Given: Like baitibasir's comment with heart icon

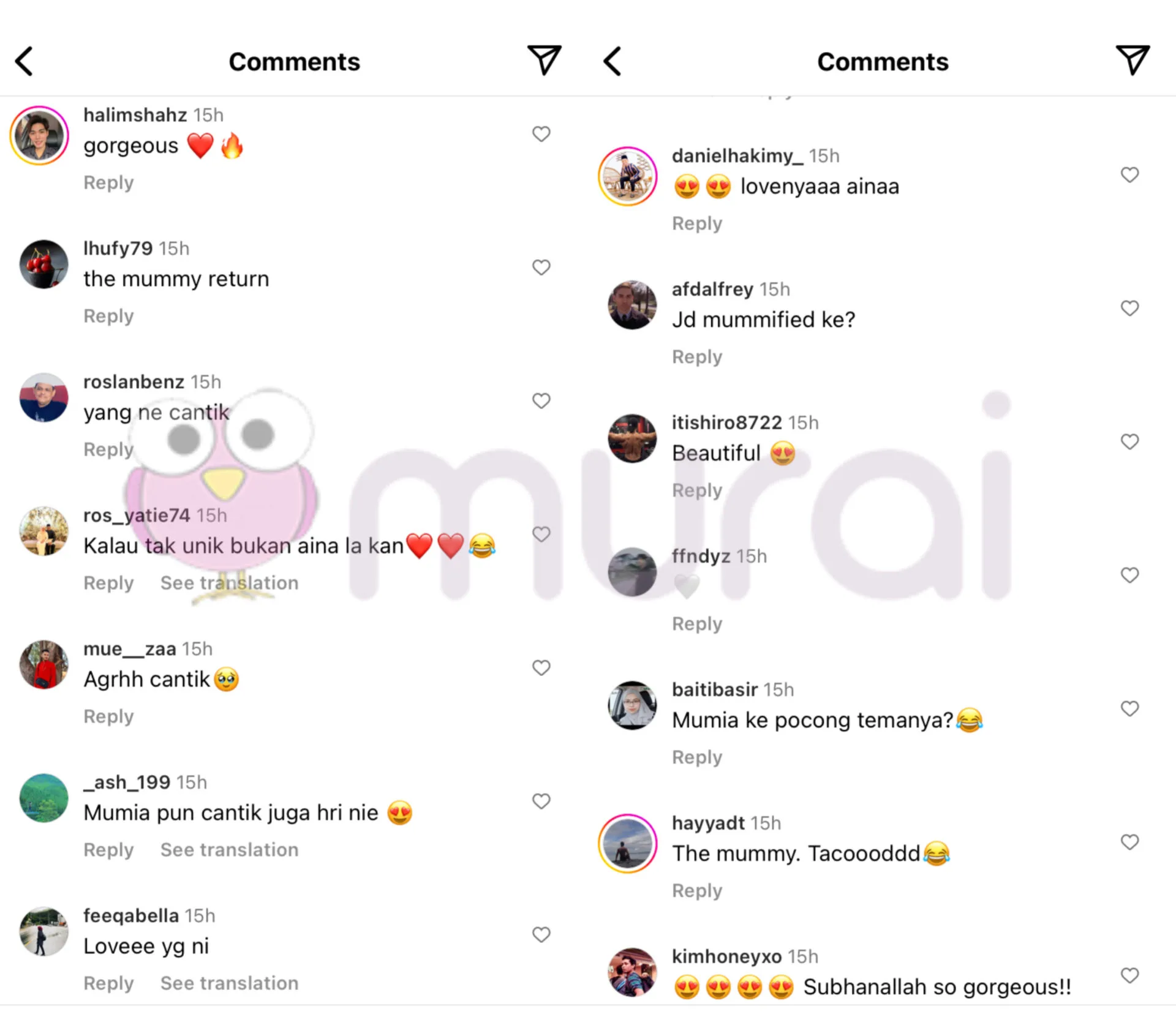Looking at the screenshot, I should pos(1129,708).
